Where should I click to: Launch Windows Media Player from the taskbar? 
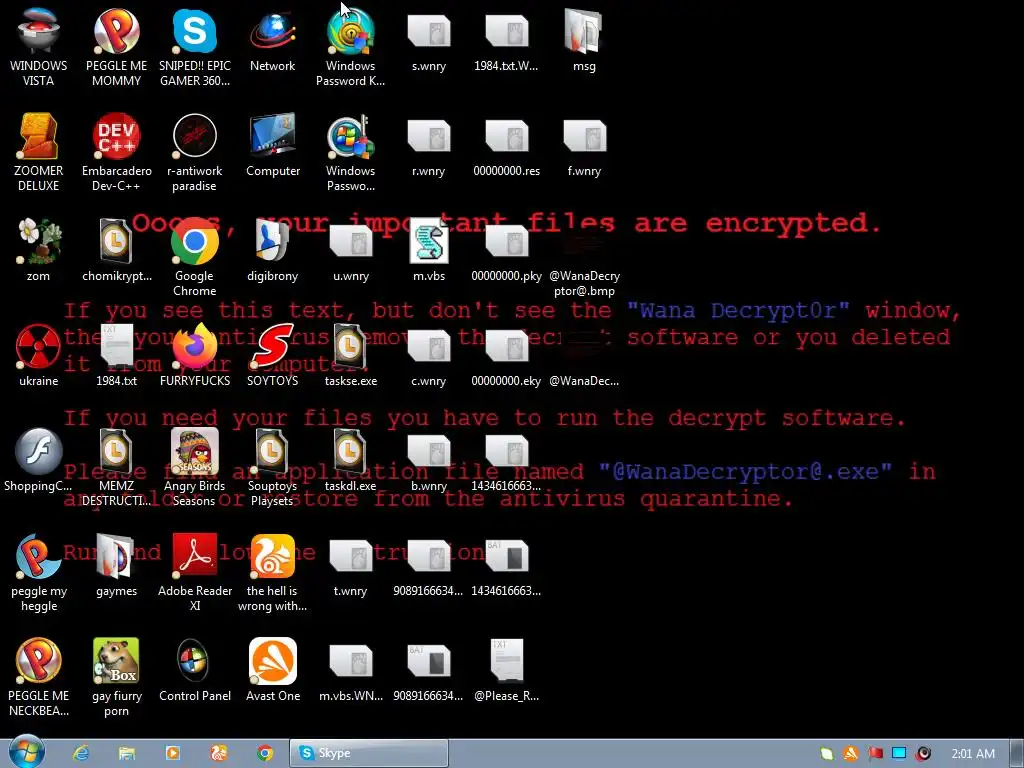(x=172, y=753)
